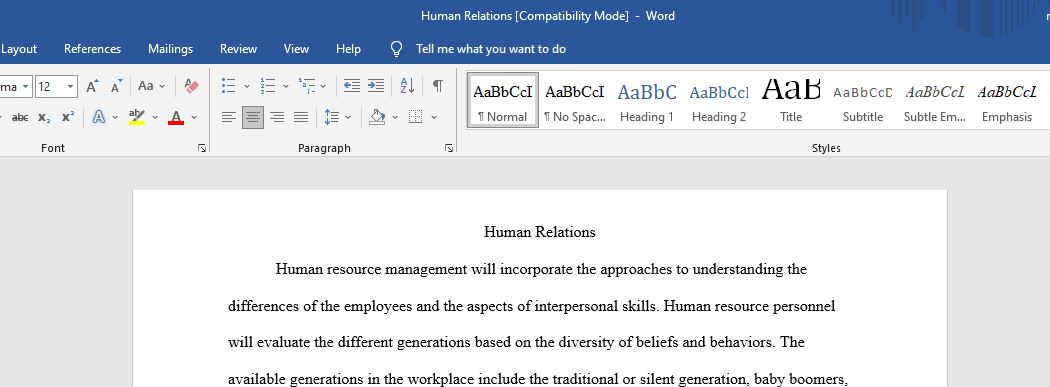1050x387 pixels.
Task: Align text right
Action: (x=277, y=117)
